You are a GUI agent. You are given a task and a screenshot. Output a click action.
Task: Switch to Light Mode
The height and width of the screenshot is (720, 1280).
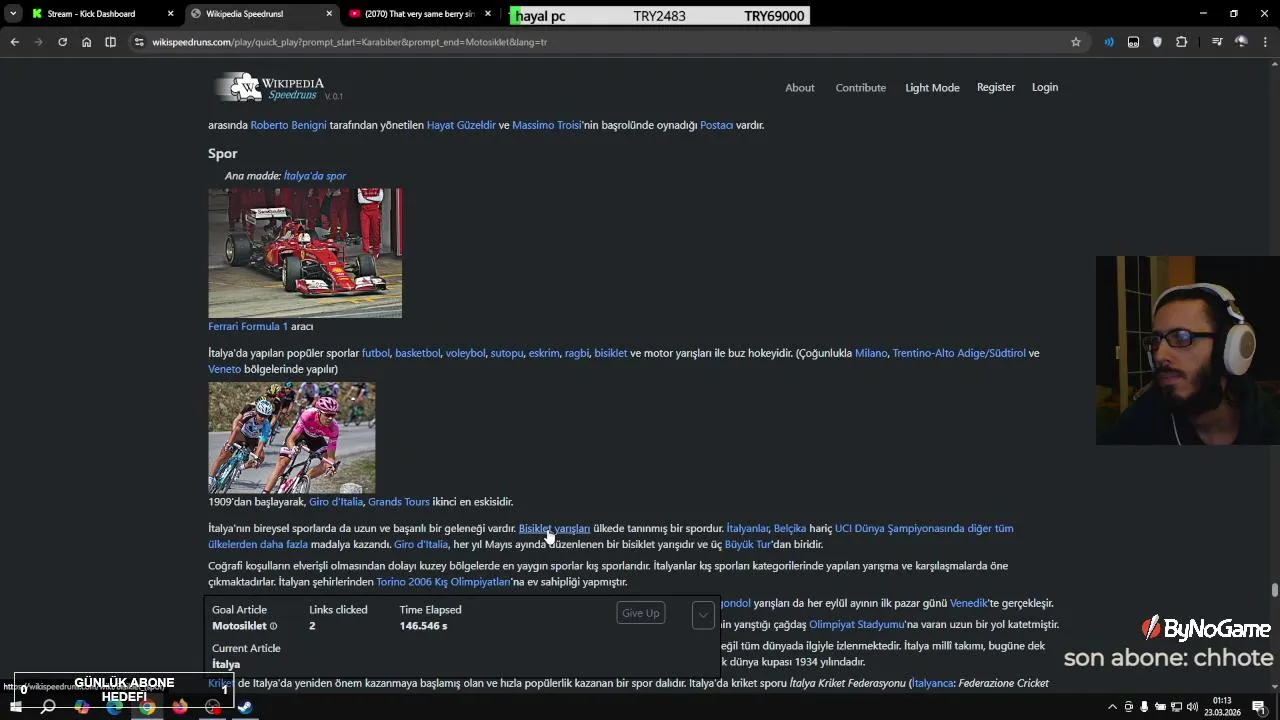click(x=932, y=88)
